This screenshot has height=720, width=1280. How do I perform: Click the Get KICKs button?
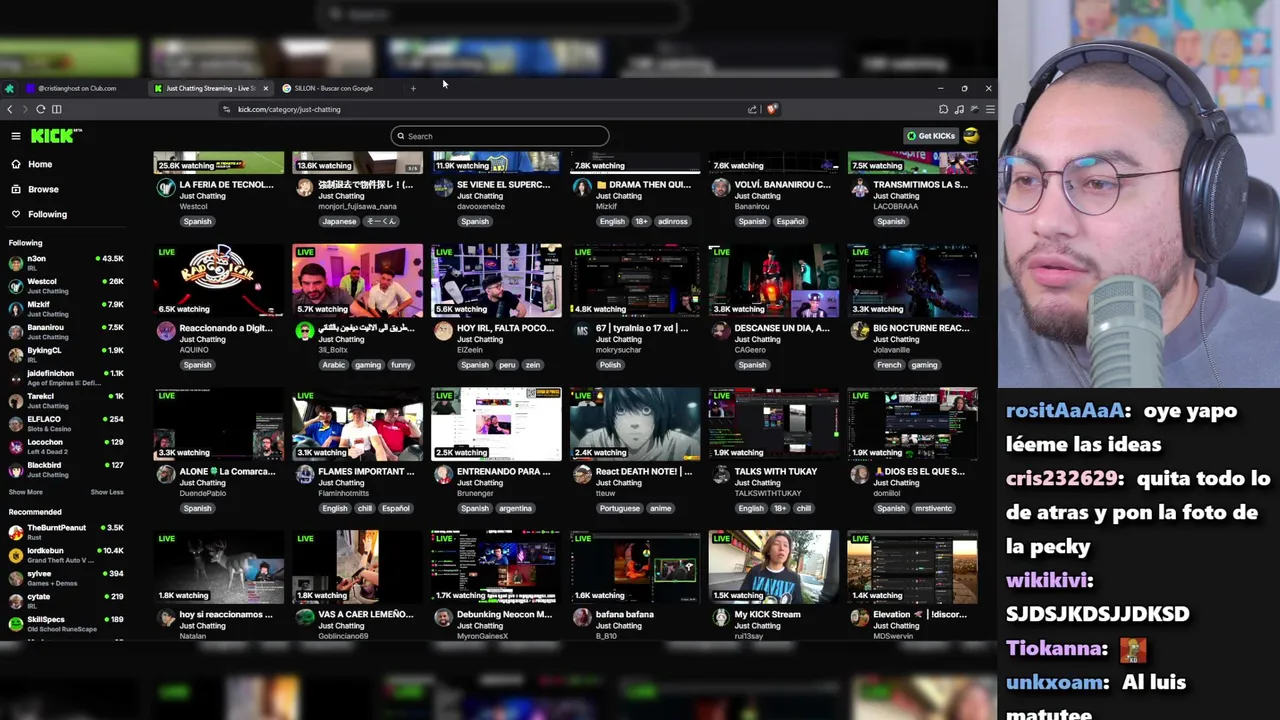pyautogui.click(x=930, y=136)
